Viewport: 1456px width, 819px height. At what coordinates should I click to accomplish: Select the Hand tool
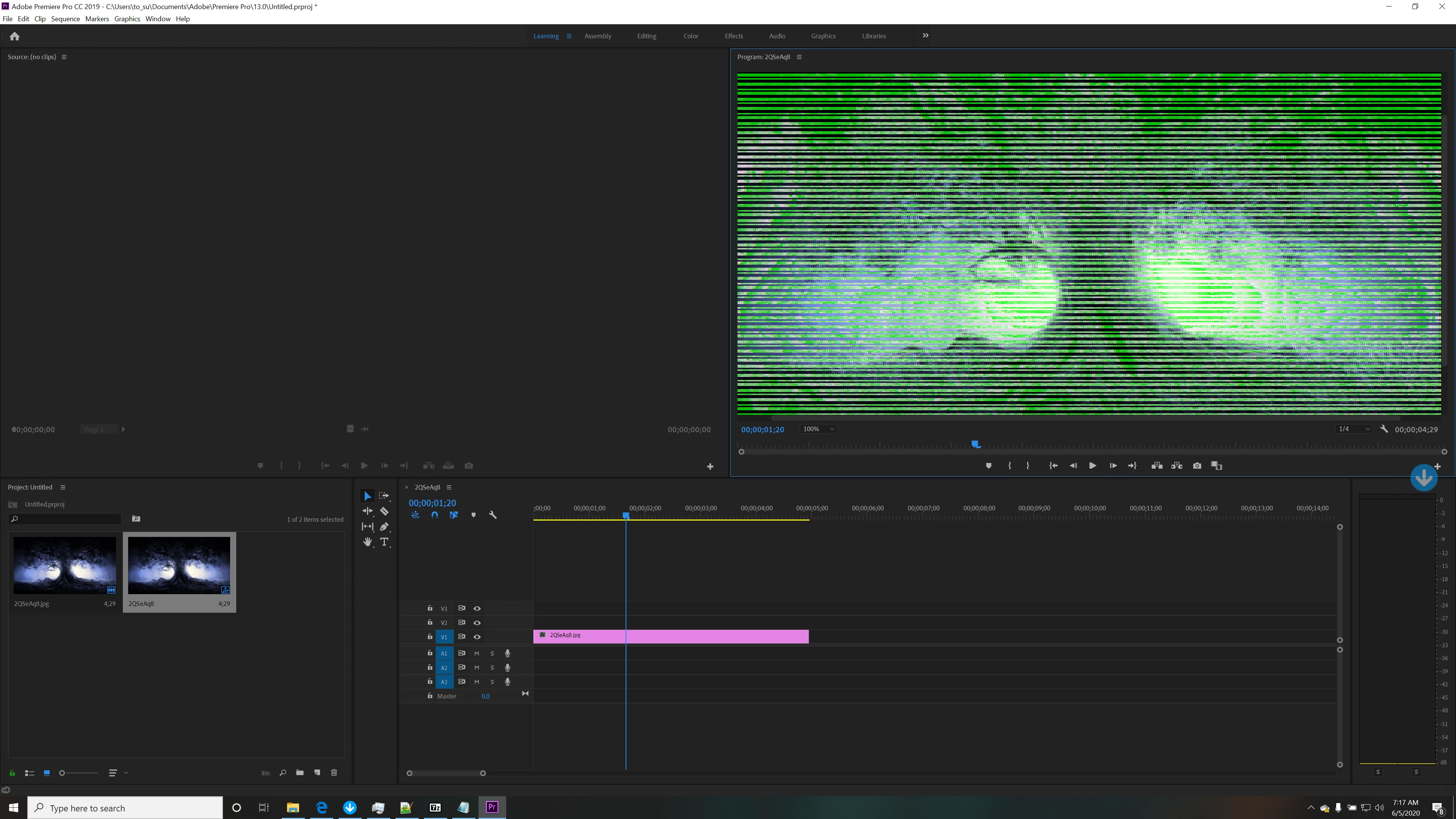tap(367, 541)
